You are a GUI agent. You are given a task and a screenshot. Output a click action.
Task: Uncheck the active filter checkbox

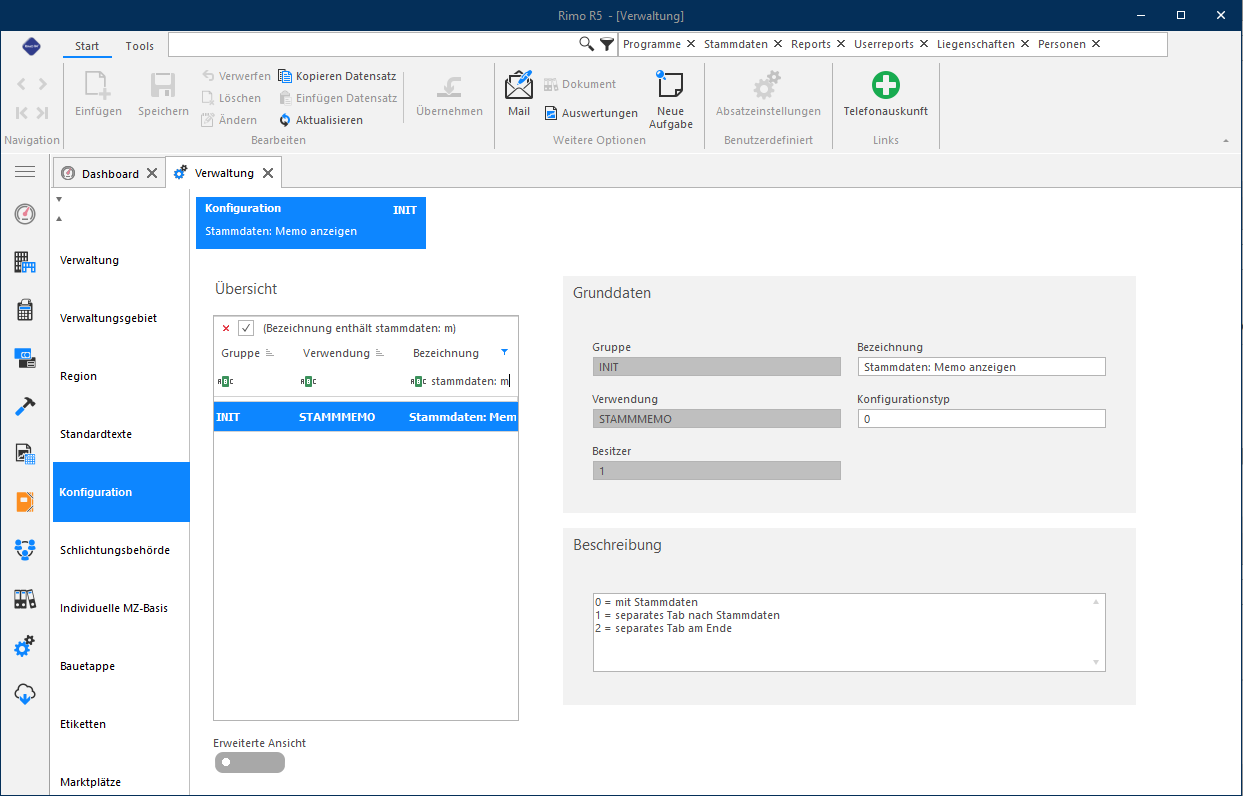(x=246, y=328)
